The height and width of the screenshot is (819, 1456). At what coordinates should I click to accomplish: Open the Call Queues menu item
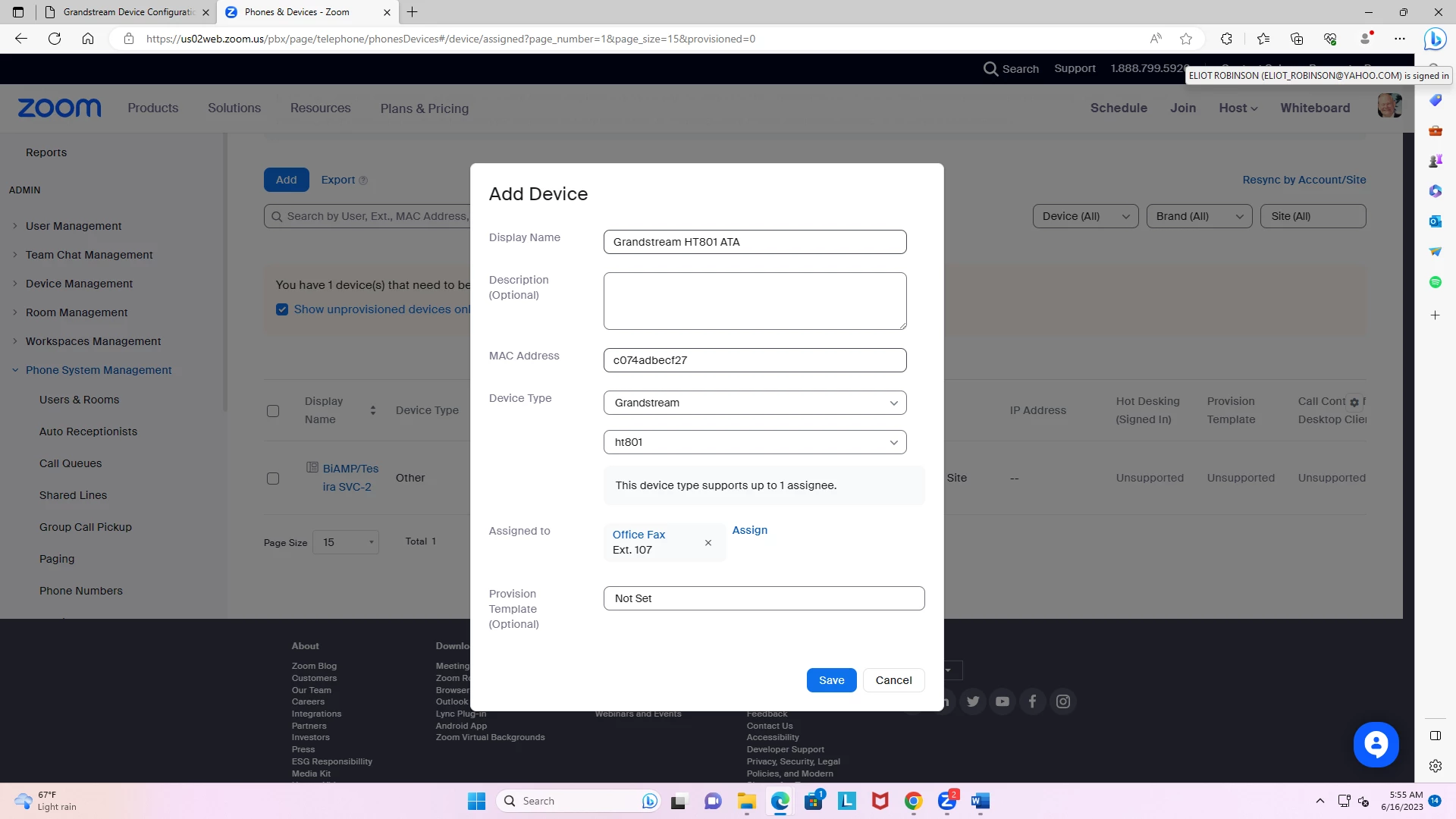coord(71,463)
